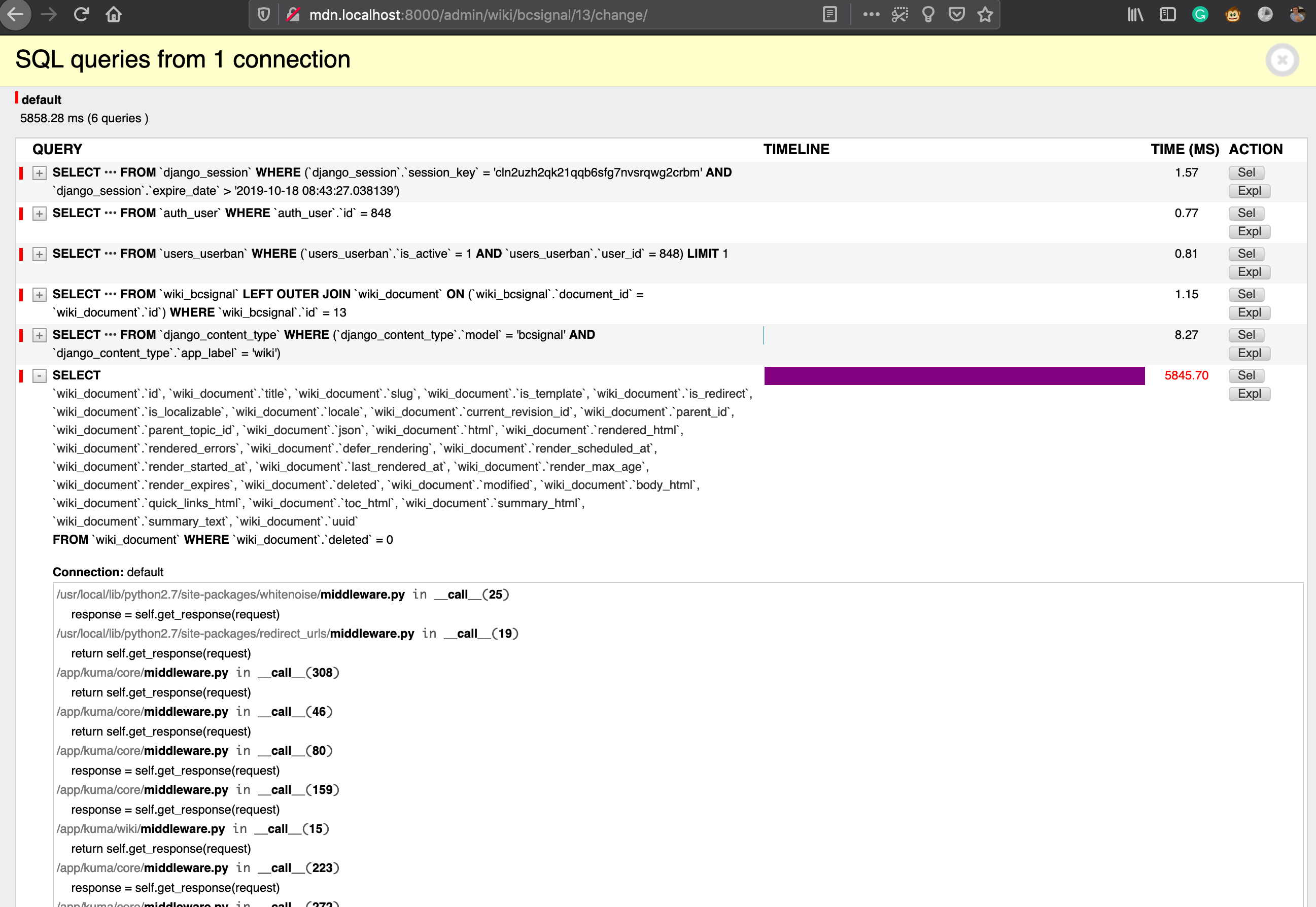Click the TIME (MS) column header

click(1185, 150)
